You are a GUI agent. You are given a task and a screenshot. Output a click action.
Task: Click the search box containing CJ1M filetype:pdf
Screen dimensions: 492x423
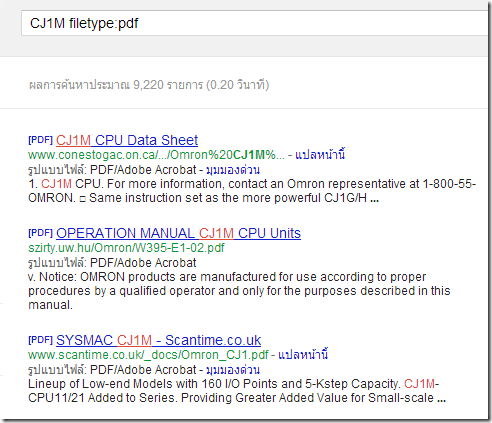[x=255, y=23]
